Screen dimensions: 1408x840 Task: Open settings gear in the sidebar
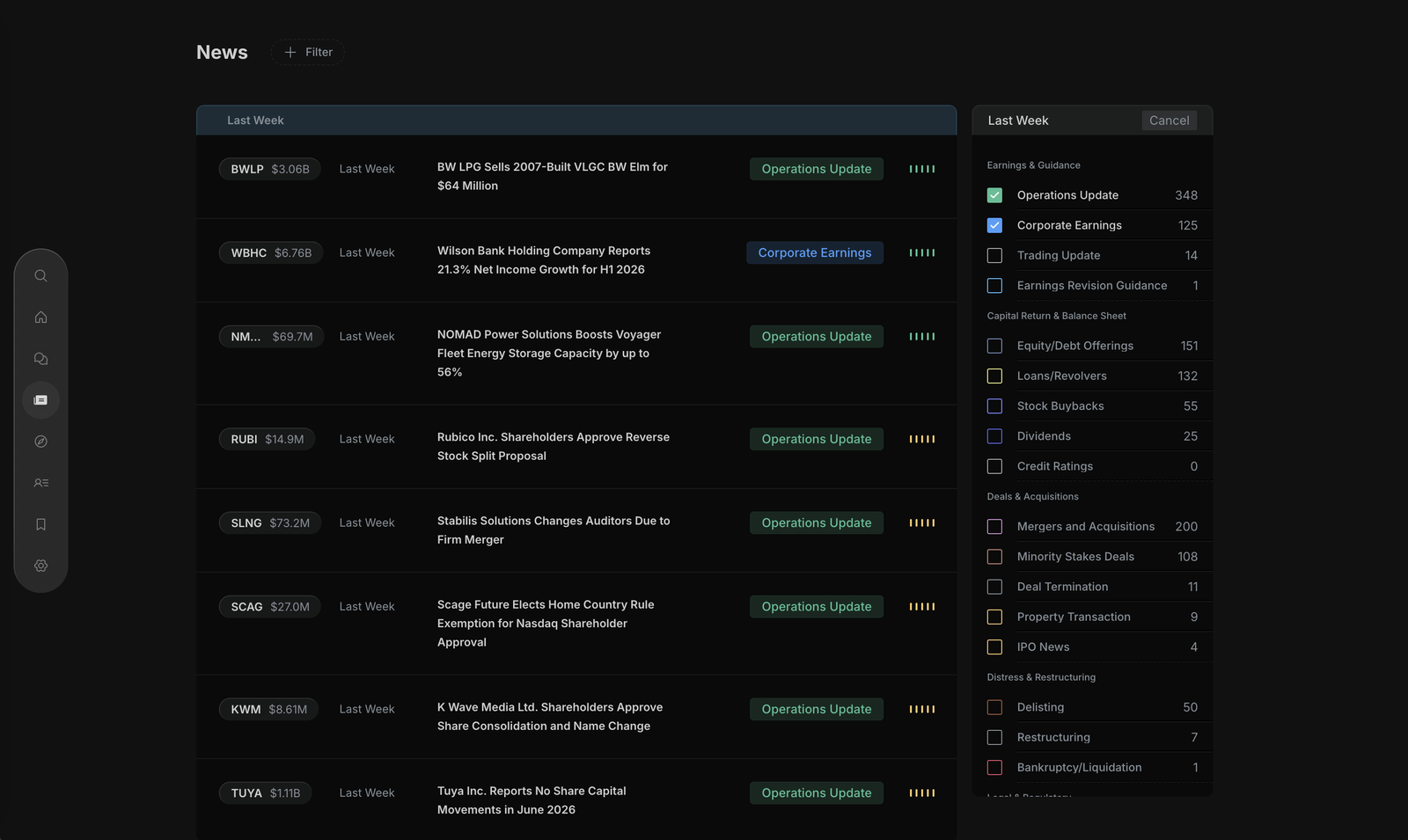[x=40, y=566]
